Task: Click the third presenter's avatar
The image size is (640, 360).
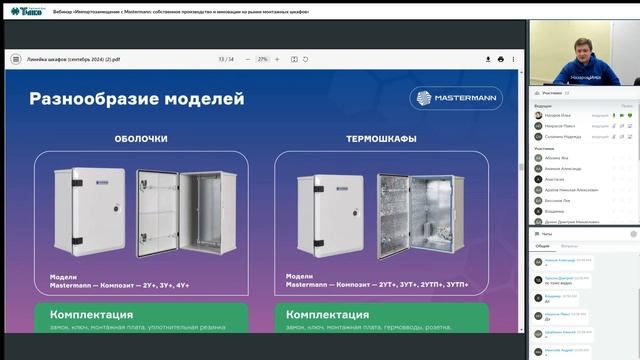Action: (x=538, y=137)
